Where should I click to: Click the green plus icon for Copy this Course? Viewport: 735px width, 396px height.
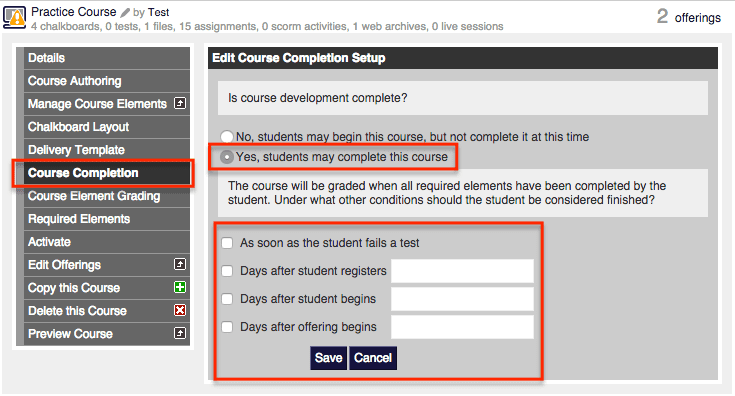[180, 287]
